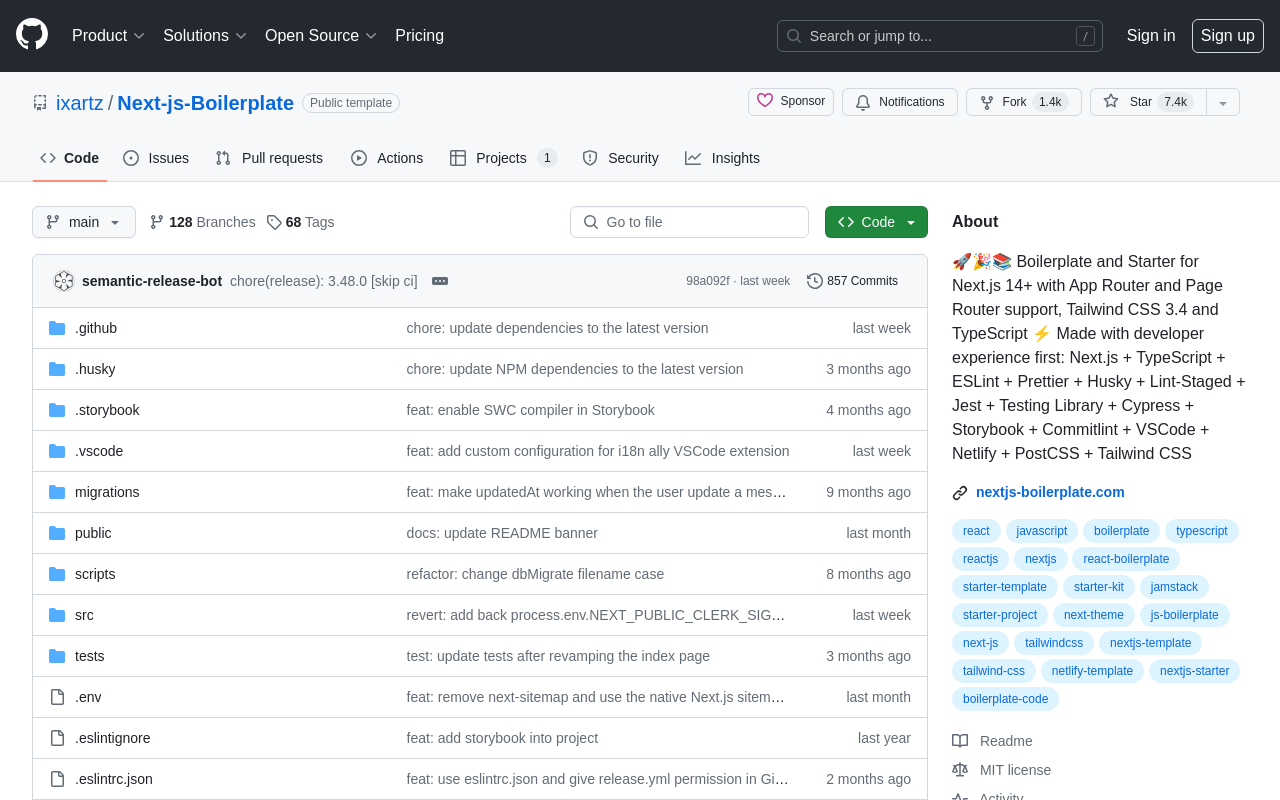Click inside the Search or jump to field

[938, 35]
